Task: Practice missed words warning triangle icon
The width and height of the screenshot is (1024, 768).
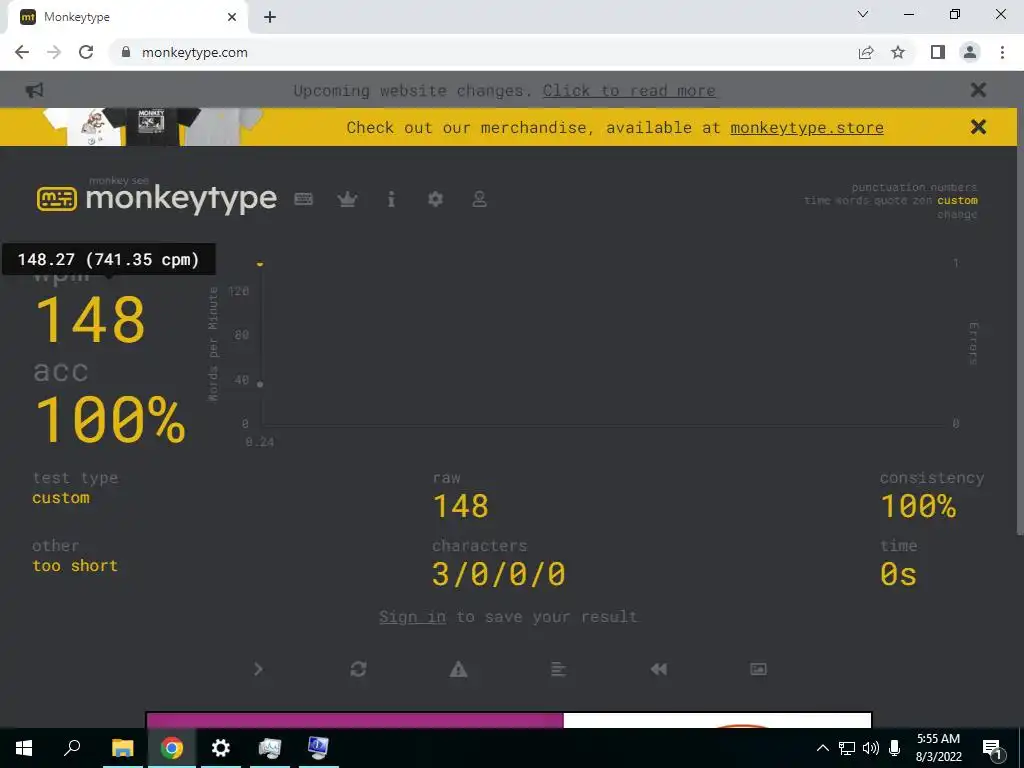Action: [x=458, y=669]
